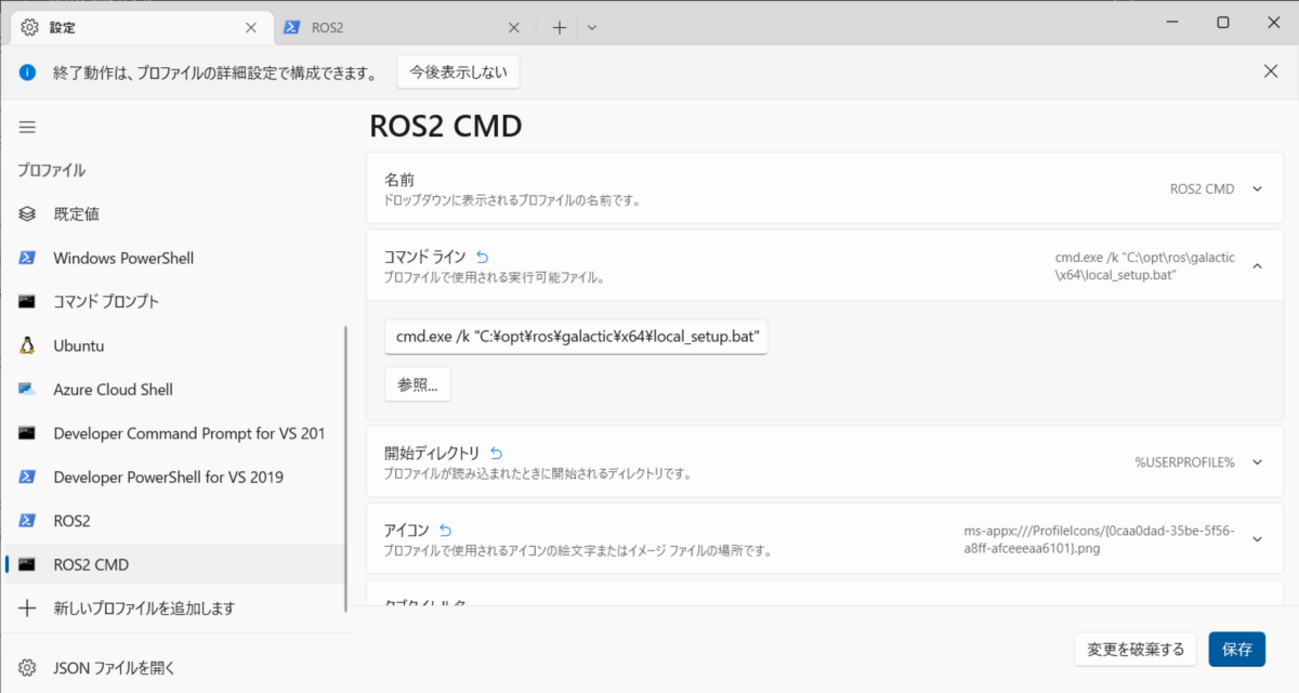Expand the starting directory setting
Screen dimensions: 1299x693
click(x=1257, y=462)
